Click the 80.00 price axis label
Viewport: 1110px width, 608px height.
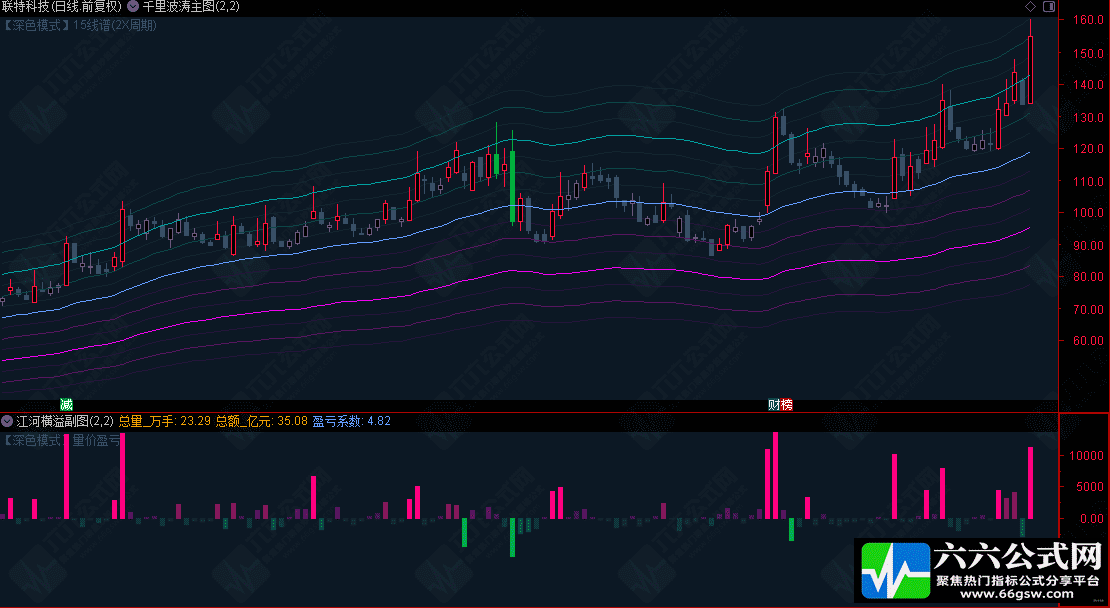(1088, 277)
